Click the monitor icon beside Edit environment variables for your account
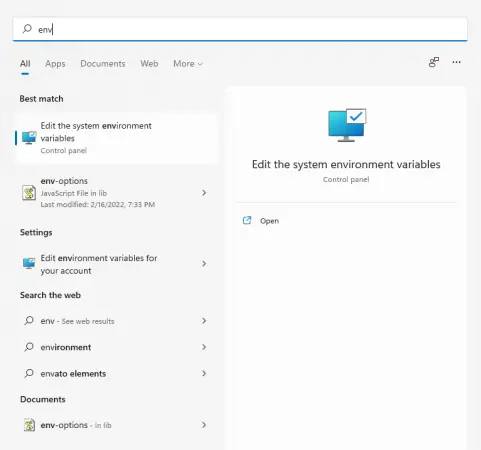This screenshot has height=450, width=481. 29,264
